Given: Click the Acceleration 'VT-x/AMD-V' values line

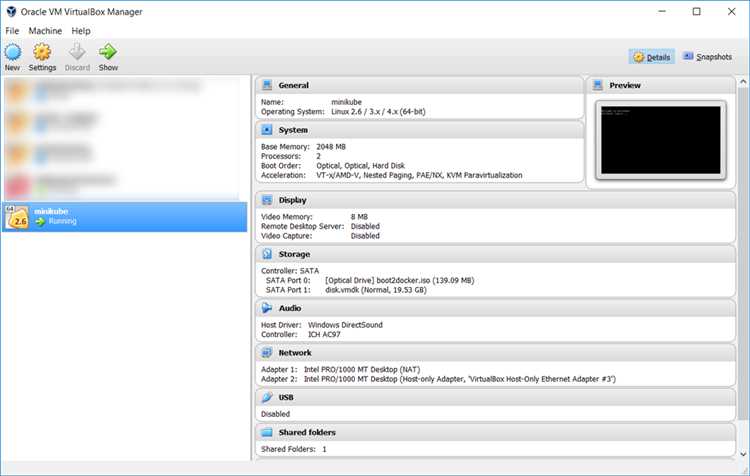Looking at the screenshot, I should coord(419,175).
